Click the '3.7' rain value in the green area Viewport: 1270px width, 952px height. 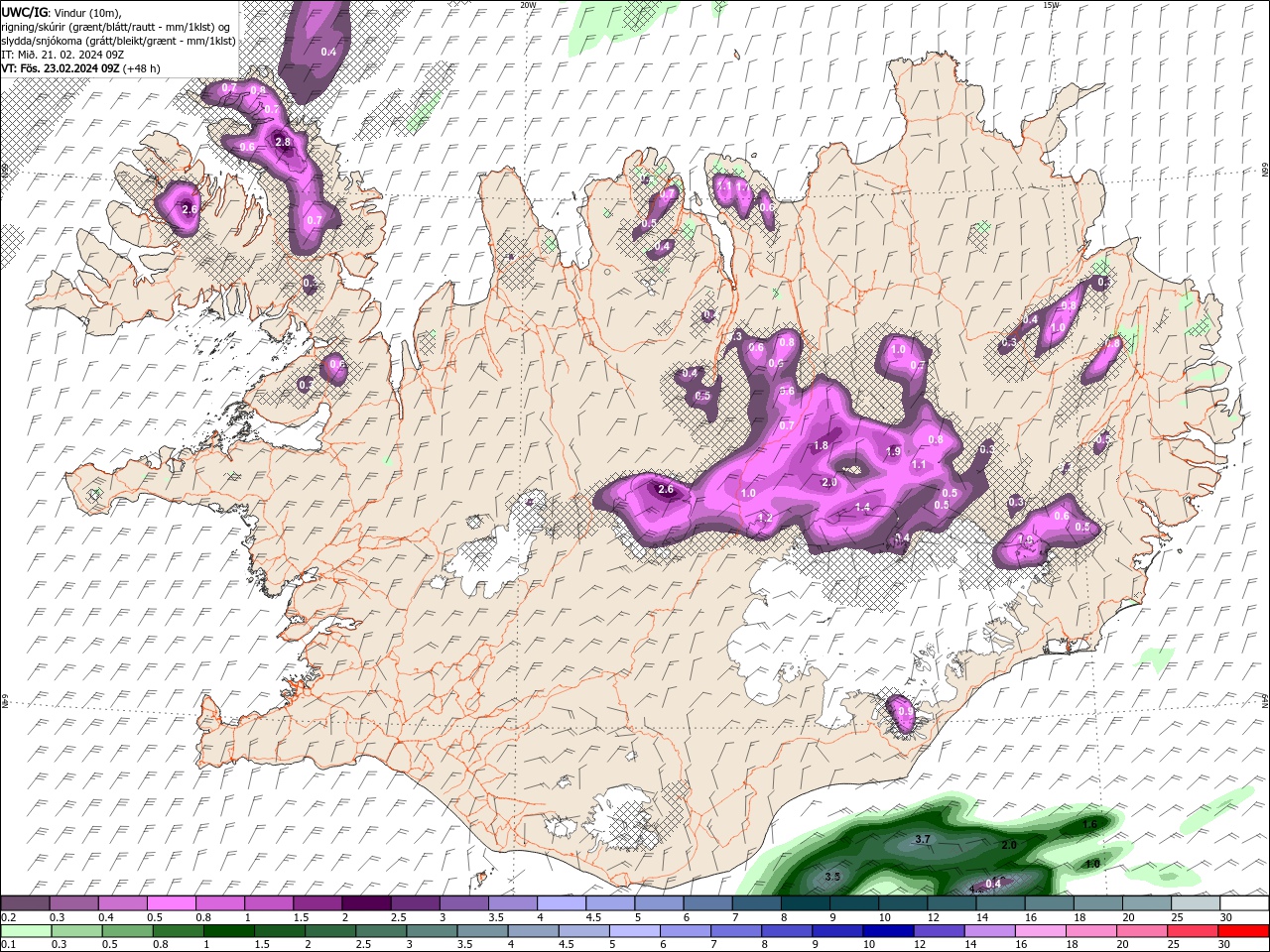(923, 839)
